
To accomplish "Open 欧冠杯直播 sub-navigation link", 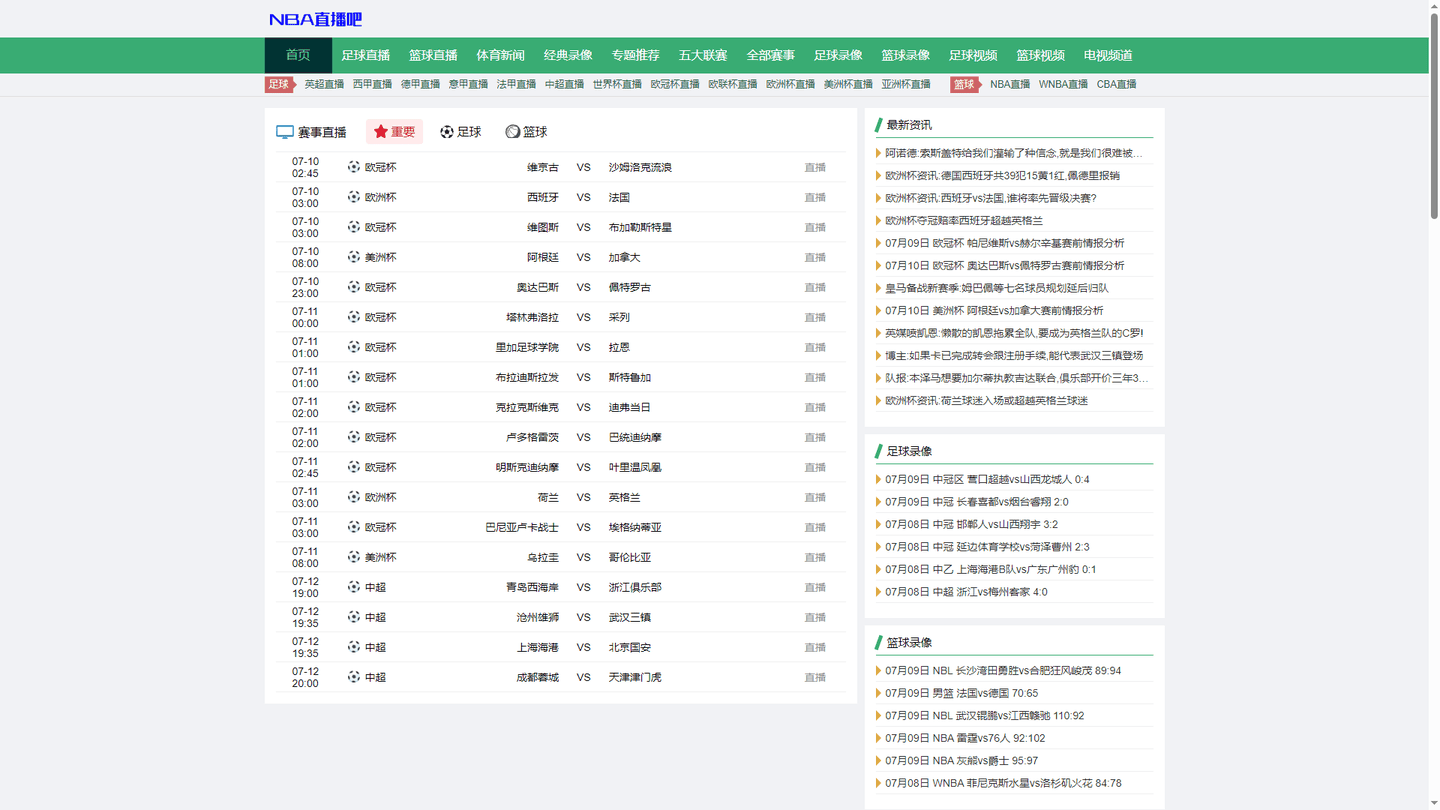I will click(x=675, y=84).
